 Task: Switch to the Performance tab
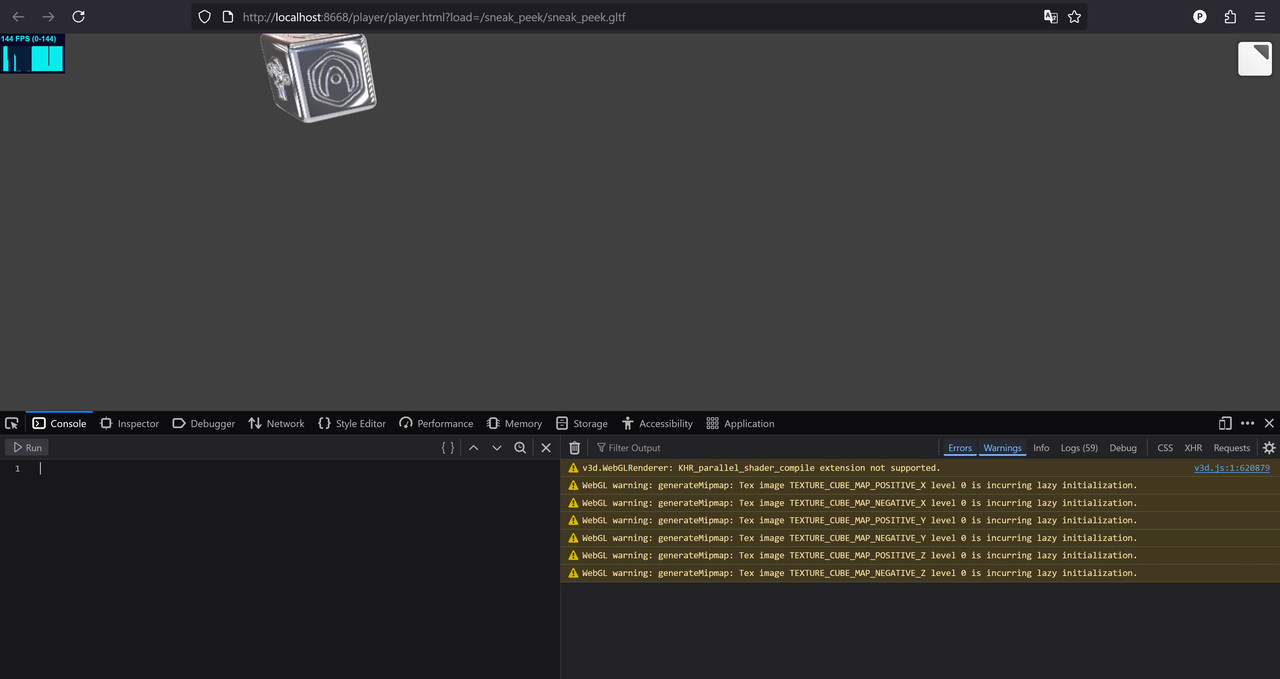[435, 423]
